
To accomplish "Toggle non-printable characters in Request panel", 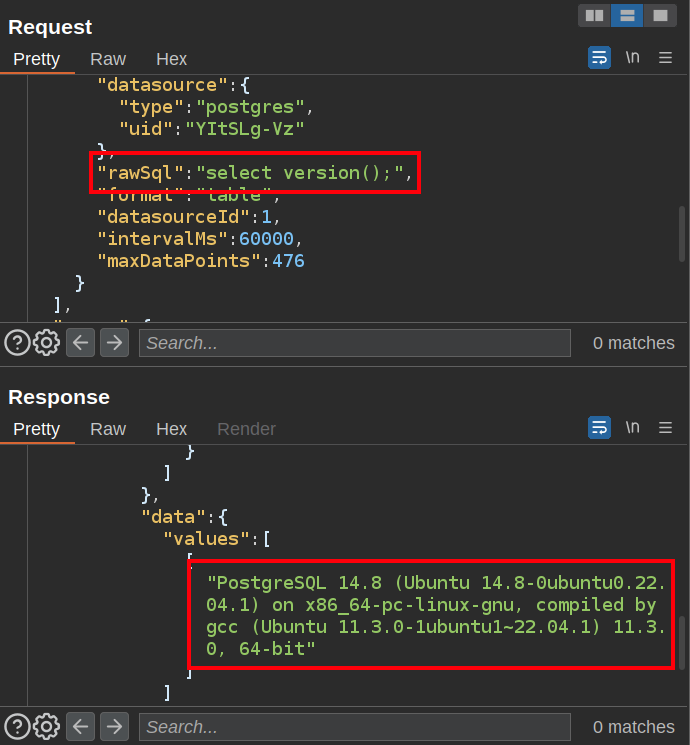I will (x=632, y=58).
